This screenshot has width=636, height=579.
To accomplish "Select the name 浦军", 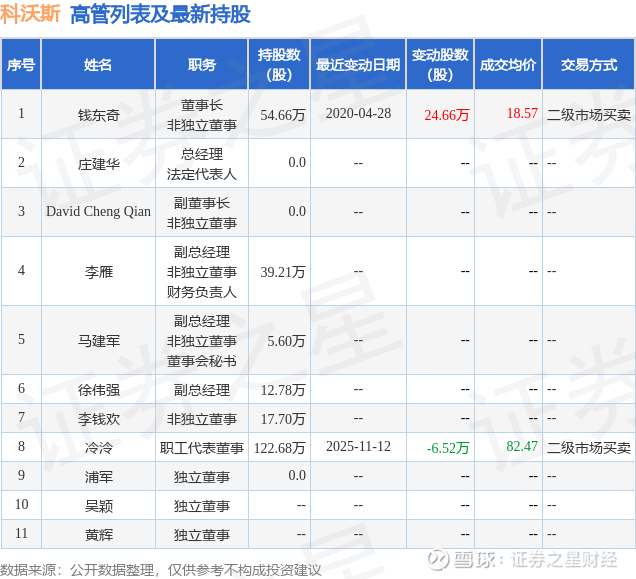I will point(99,476).
